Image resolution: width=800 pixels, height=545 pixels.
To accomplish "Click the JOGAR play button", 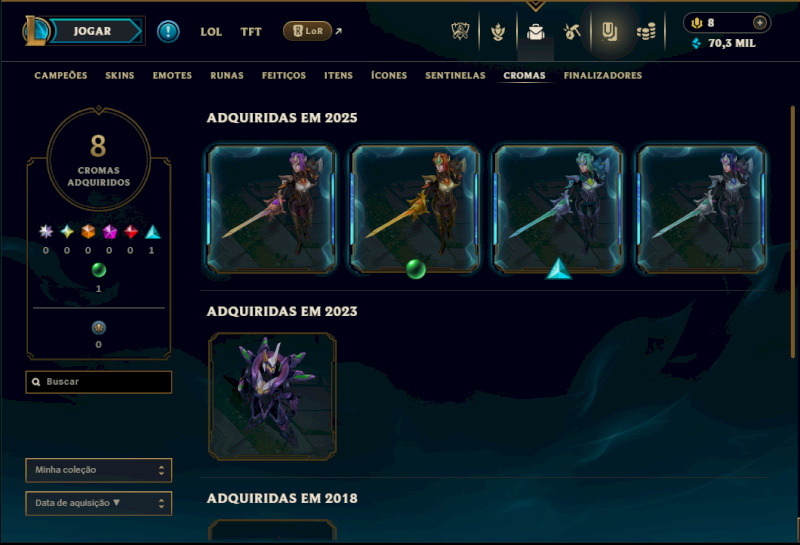I will [94, 31].
